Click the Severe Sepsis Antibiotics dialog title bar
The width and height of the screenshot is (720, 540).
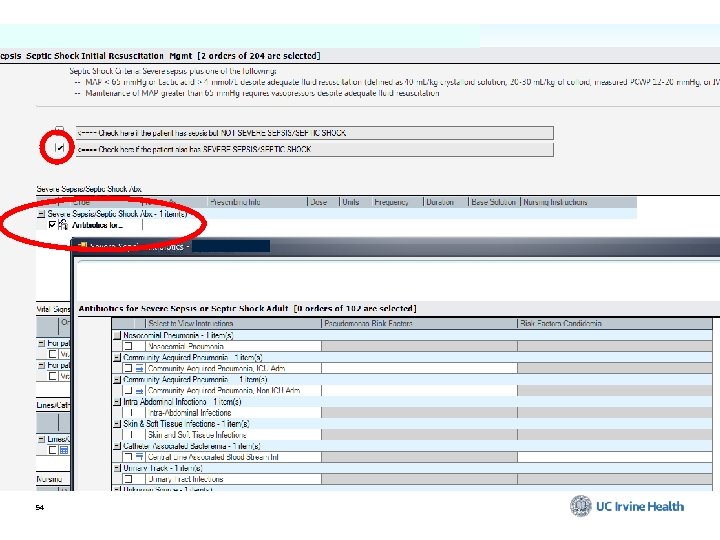point(396,247)
